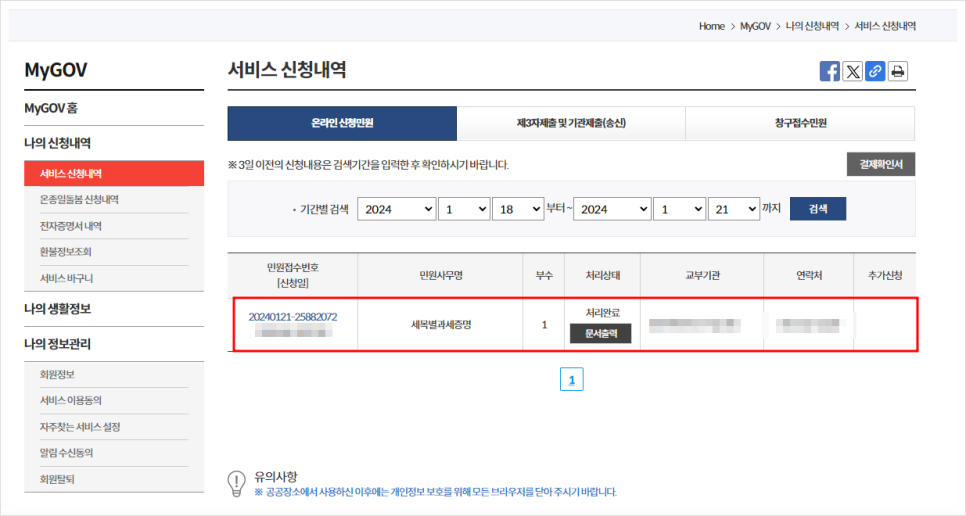Open application number 20240121-25882072 link
This screenshot has width=966, height=516.
(293, 317)
